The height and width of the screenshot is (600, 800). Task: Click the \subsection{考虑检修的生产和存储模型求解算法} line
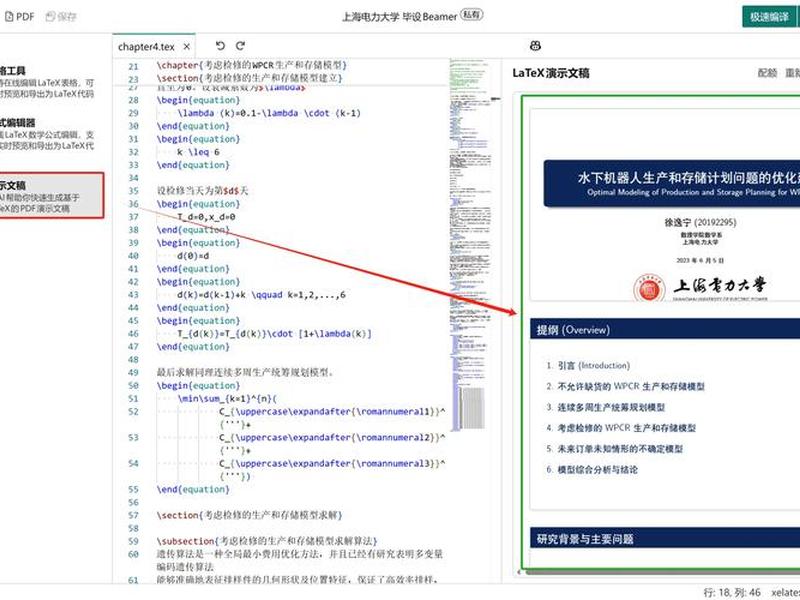pyautogui.click(x=267, y=541)
